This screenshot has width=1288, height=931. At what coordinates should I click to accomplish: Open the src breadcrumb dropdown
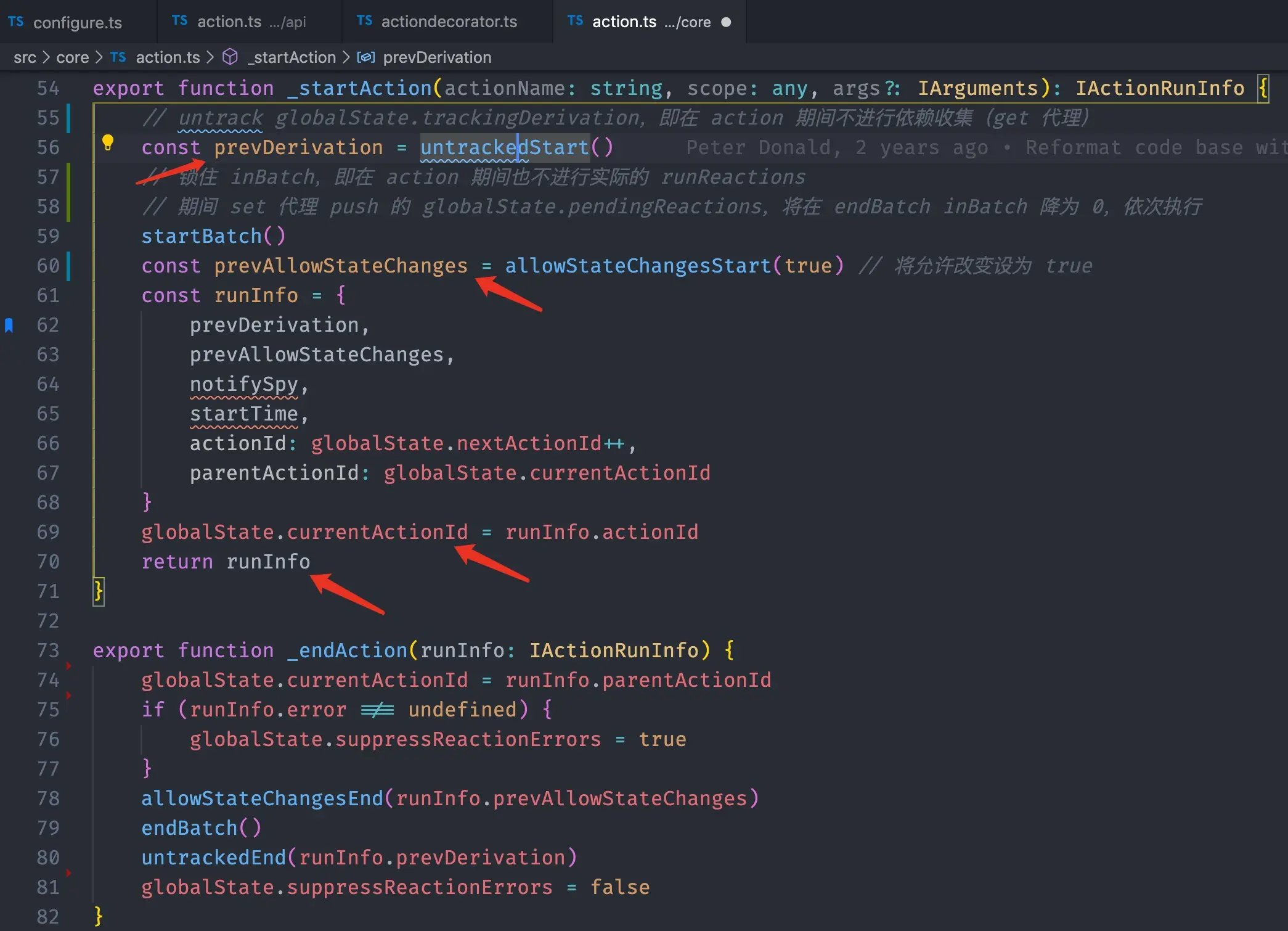tap(25, 57)
